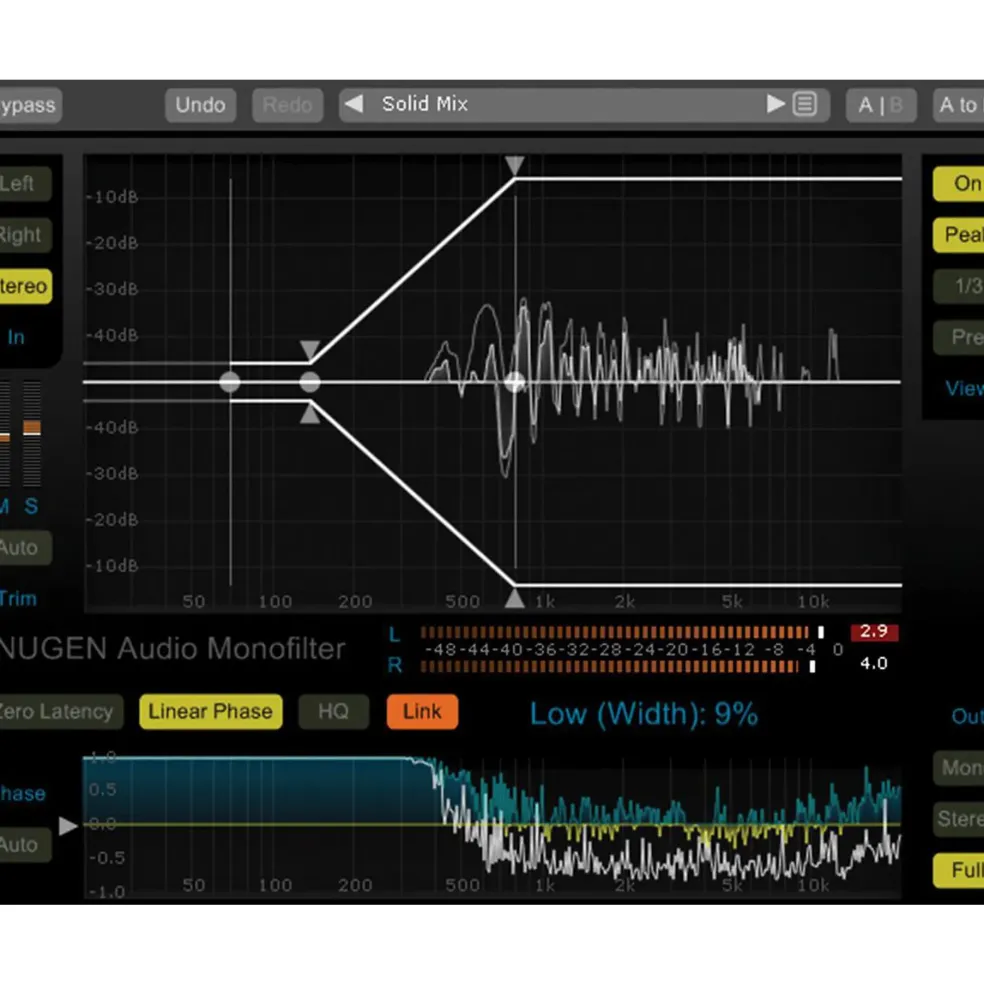This screenshot has height=985, width=984.
Task: Load the previous preset with the left arrow
Action: pyautogui.click(x=354, y=104)
